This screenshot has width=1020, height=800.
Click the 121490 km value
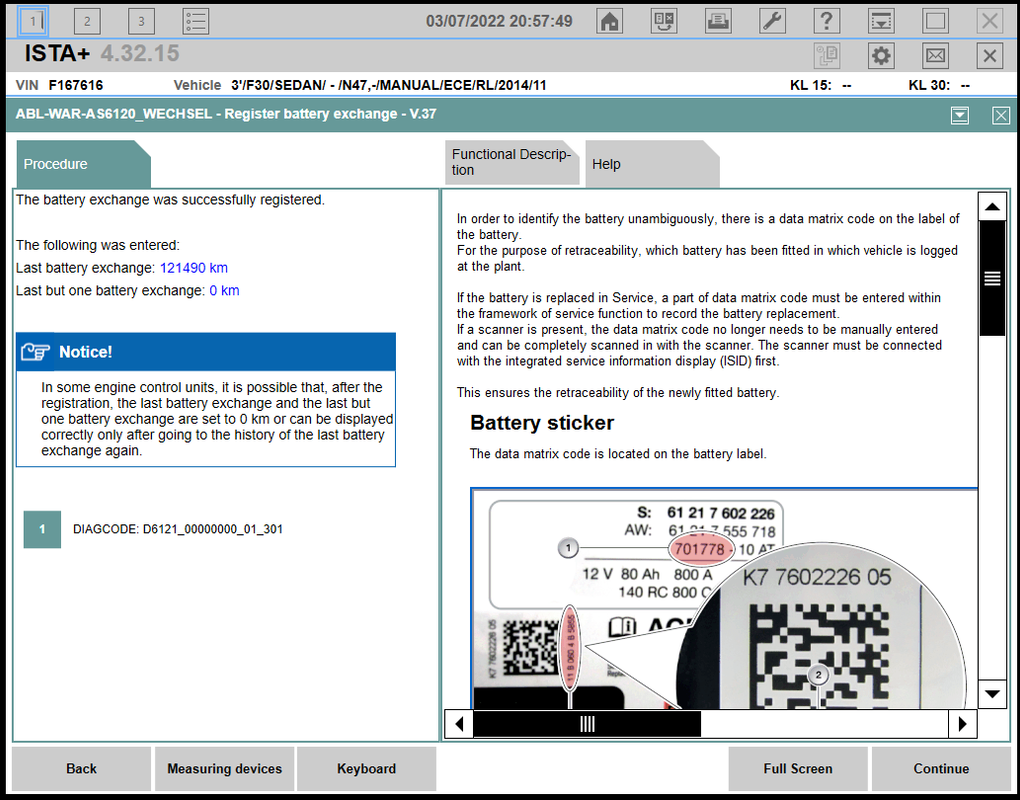point(193,268)
